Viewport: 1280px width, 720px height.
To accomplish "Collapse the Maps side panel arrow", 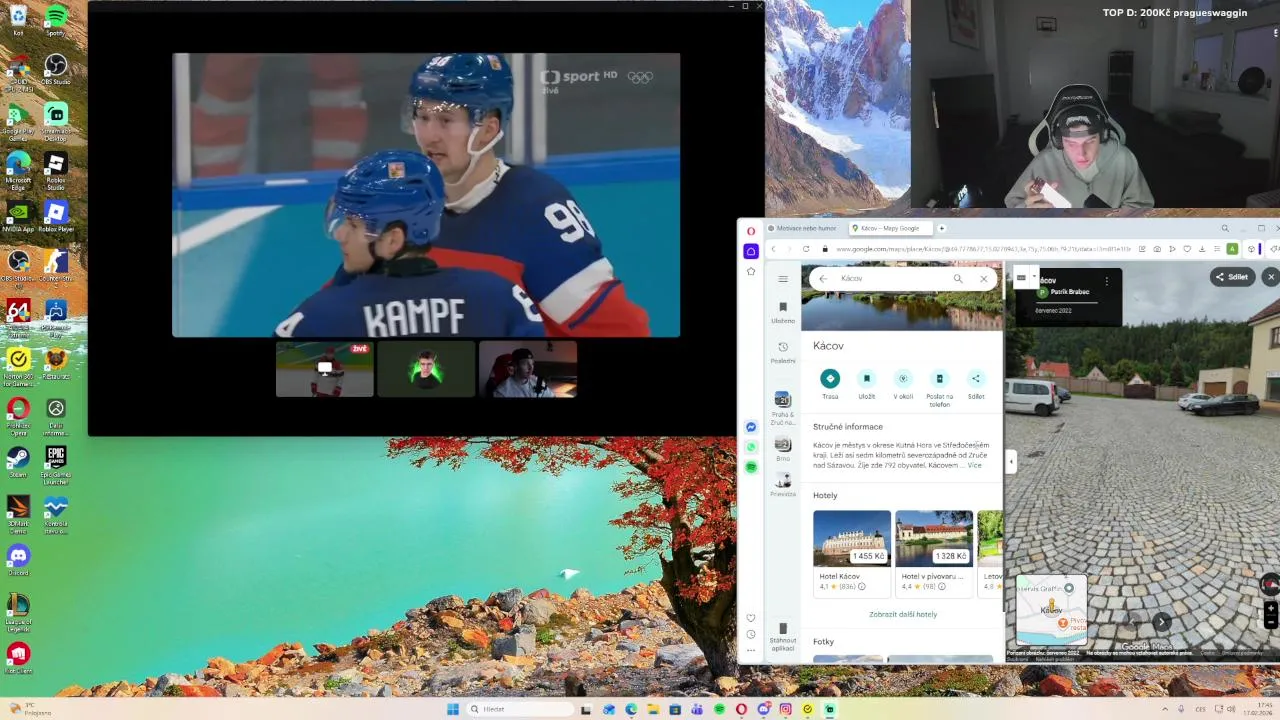I will click(x=1010, y=461).
